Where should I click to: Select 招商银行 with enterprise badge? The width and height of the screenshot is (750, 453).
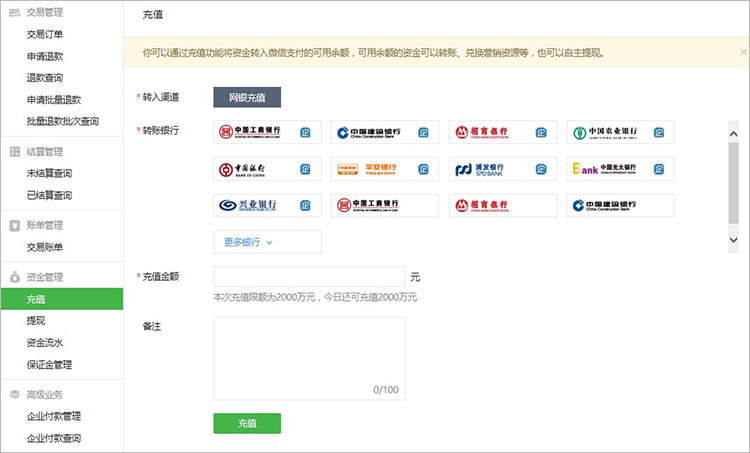coord(503,132)
